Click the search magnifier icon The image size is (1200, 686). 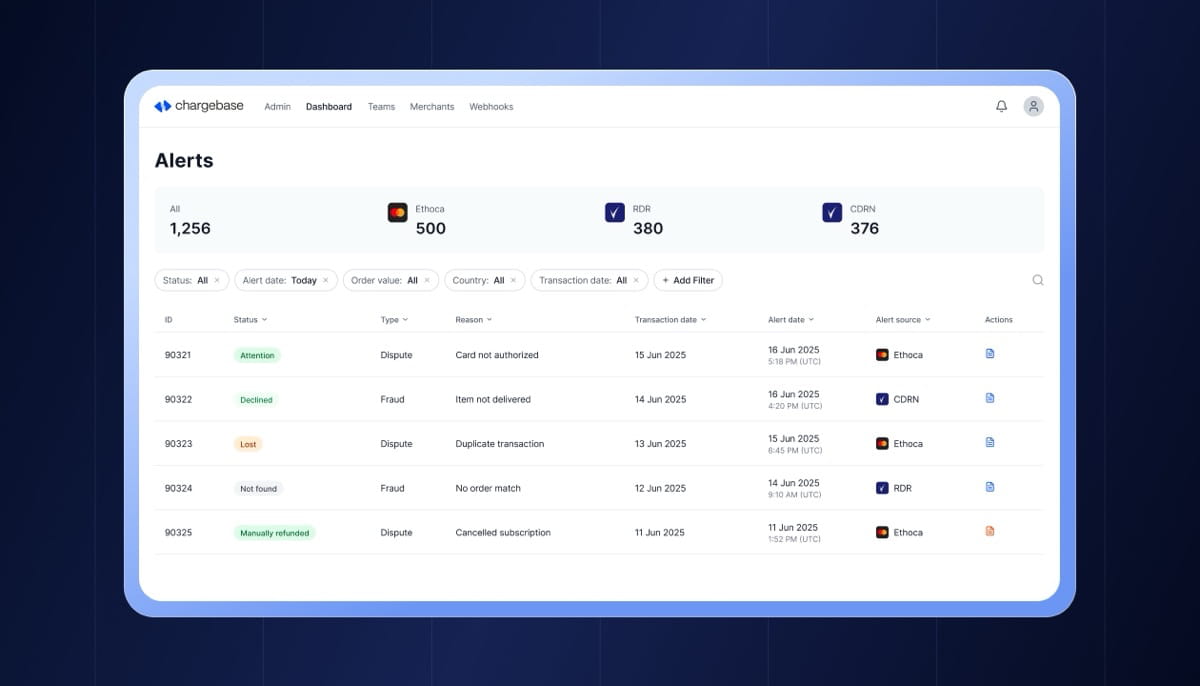pos(1037,280)
